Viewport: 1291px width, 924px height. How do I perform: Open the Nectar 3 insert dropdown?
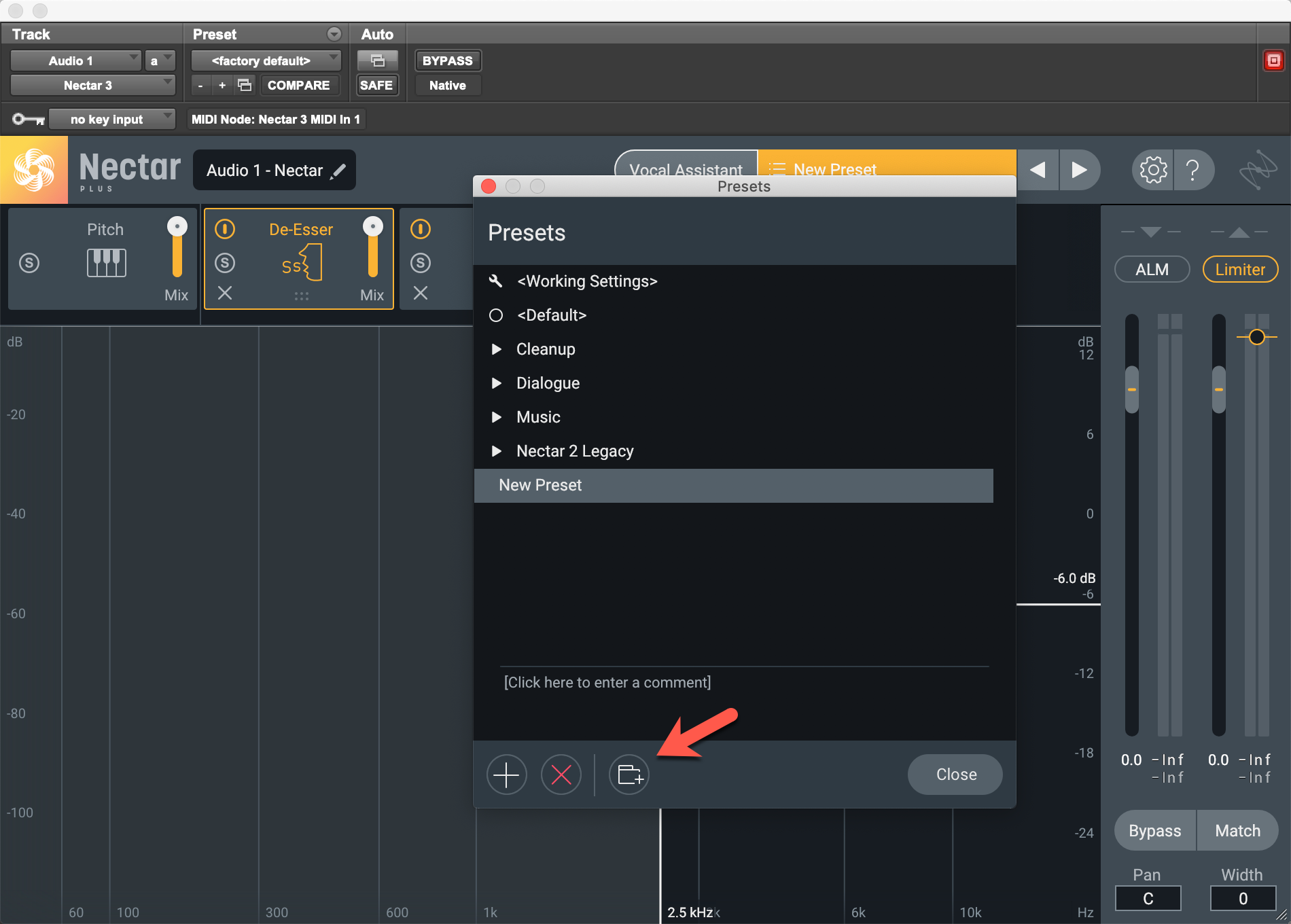[x=93, y=85]
